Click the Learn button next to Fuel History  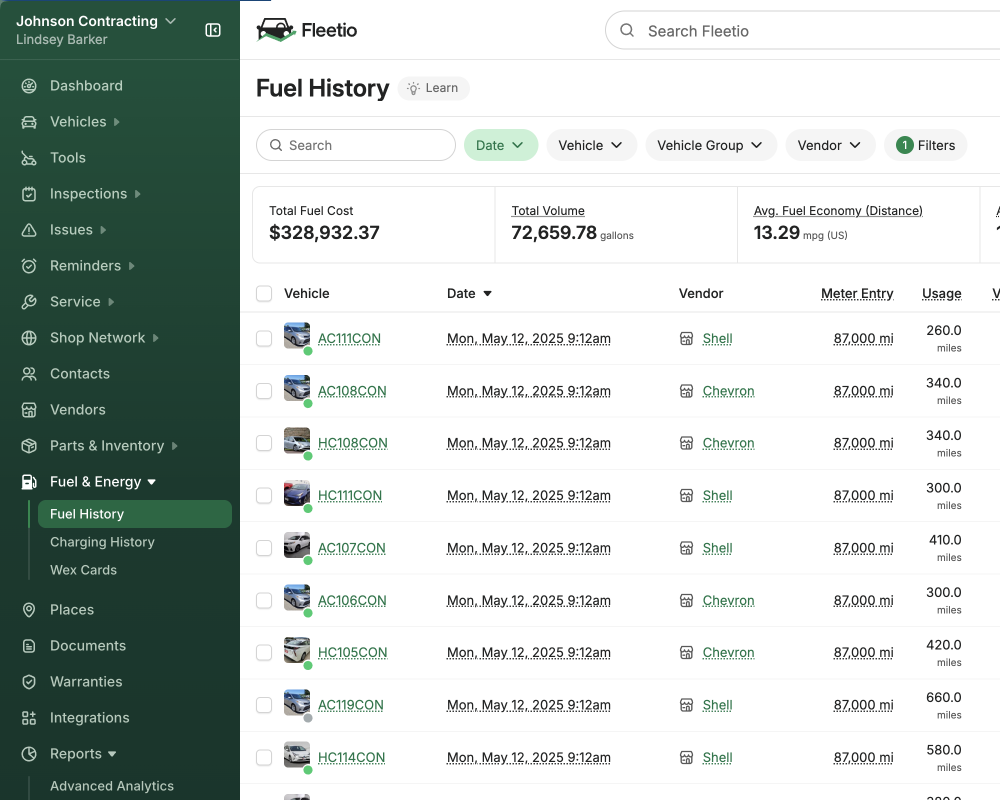tap(433, 88)
